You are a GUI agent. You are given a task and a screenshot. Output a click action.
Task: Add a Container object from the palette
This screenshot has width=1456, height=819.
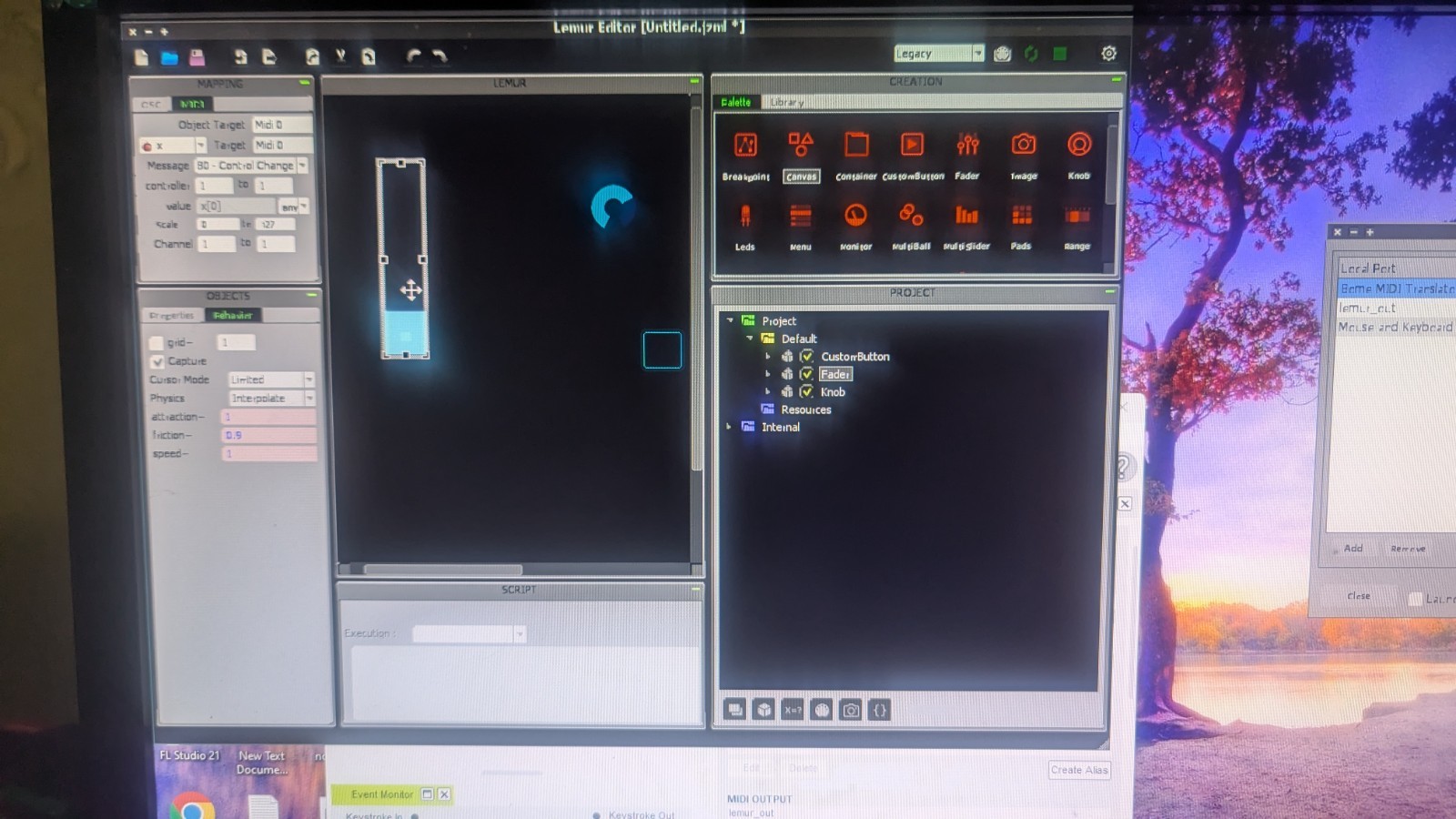tap(856, 155)
